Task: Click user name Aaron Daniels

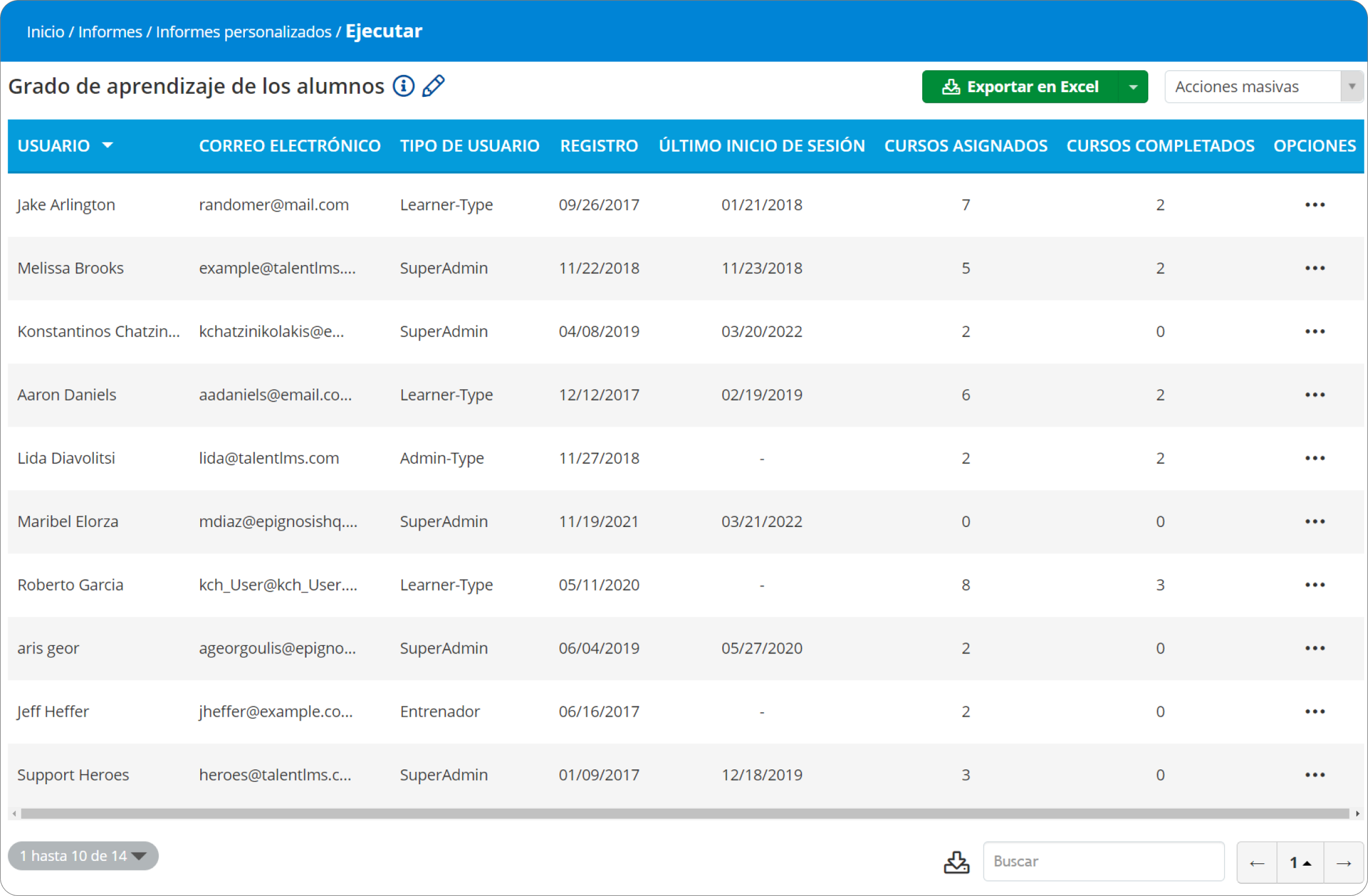Action: click(67, 395)
